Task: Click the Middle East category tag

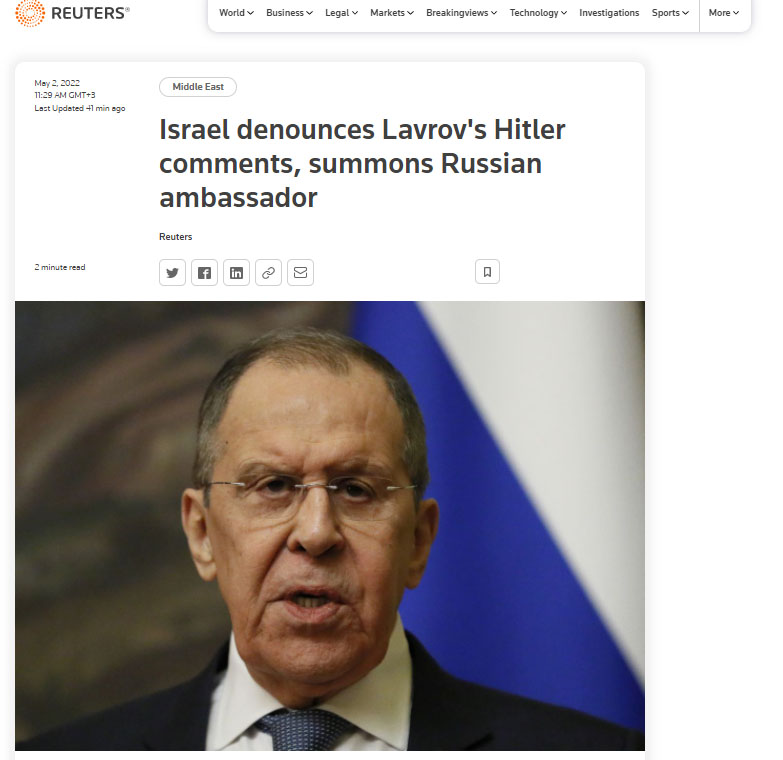Action: [x=198, y=87]
